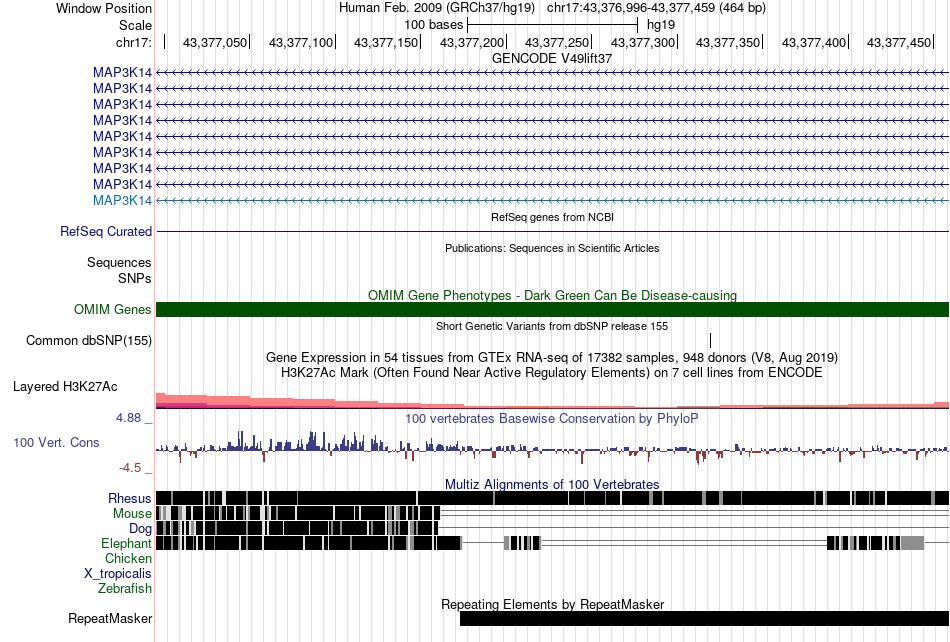Click the Elephant species label
The image size is (950, 642).
127,543
